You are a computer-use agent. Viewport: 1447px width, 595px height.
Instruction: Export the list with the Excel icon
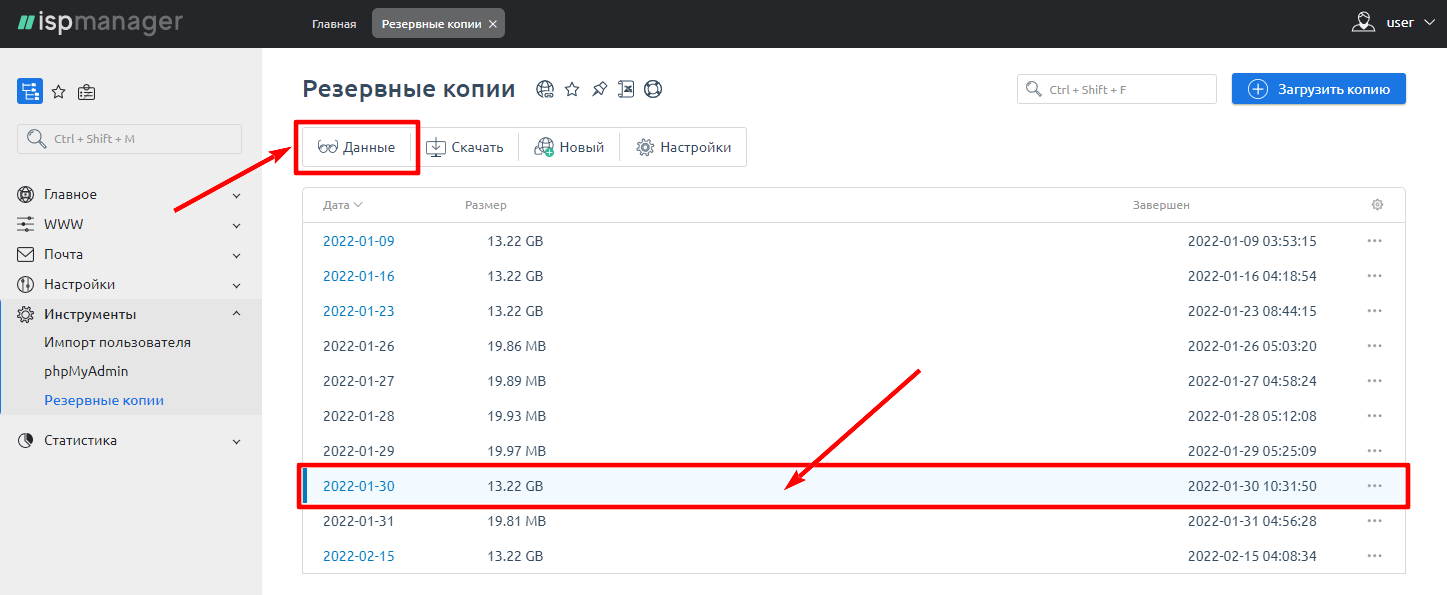626,90
